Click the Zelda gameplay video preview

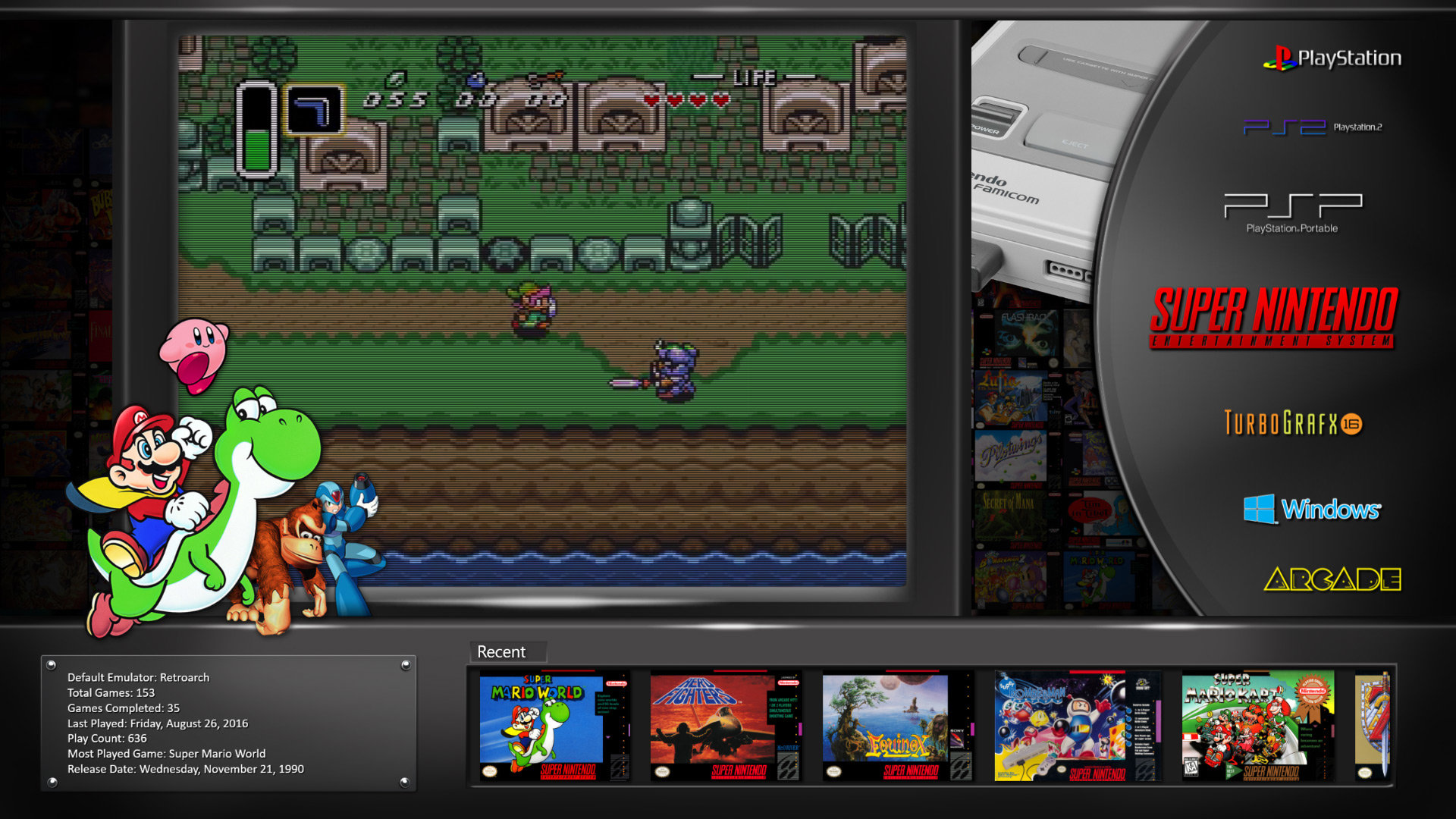coord(542,311)
